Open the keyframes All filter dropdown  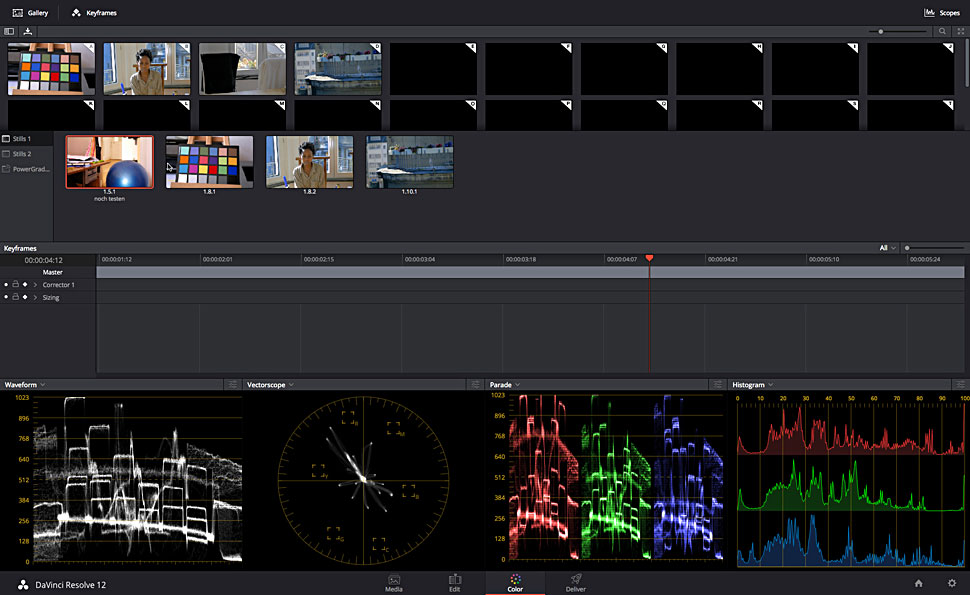886,248
